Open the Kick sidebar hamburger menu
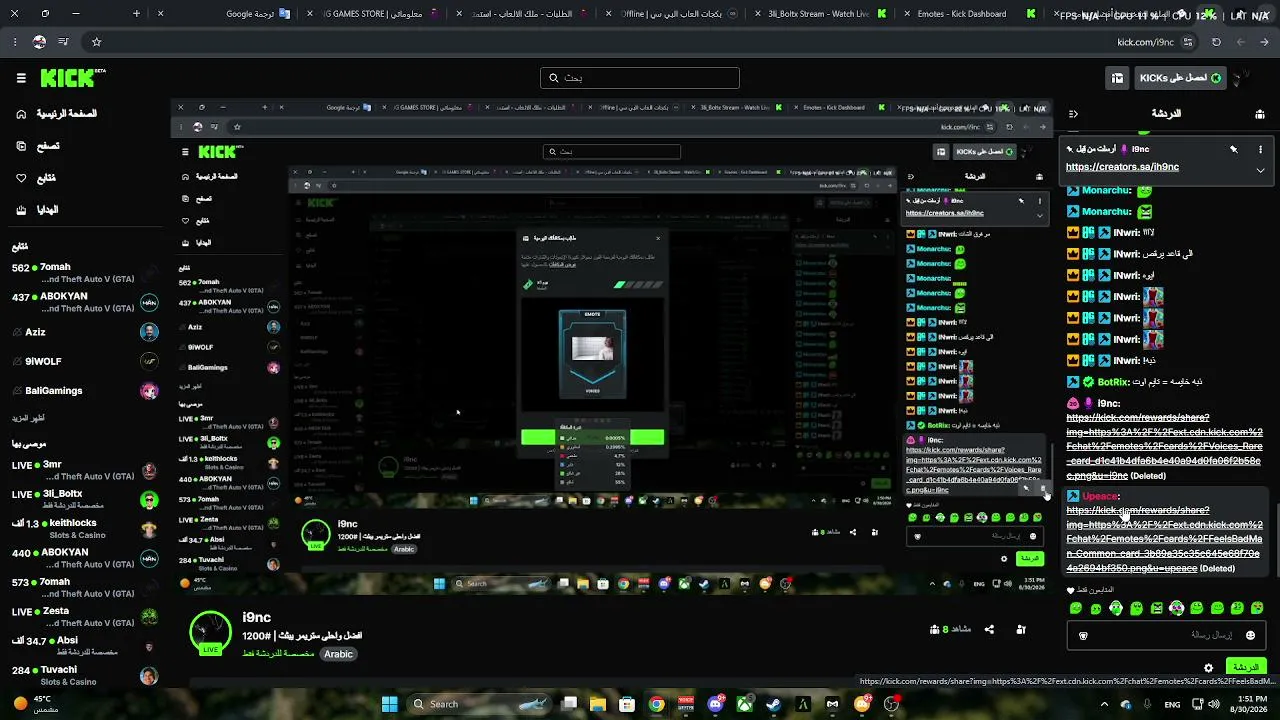Screen dimensions: 1280x720 [21, 78]
